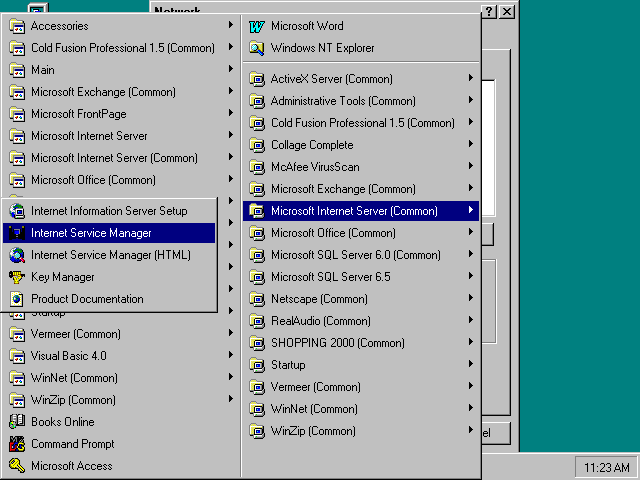Click the Key Manager icon
This screenshot has width=640, height=480.
point(17,277)
